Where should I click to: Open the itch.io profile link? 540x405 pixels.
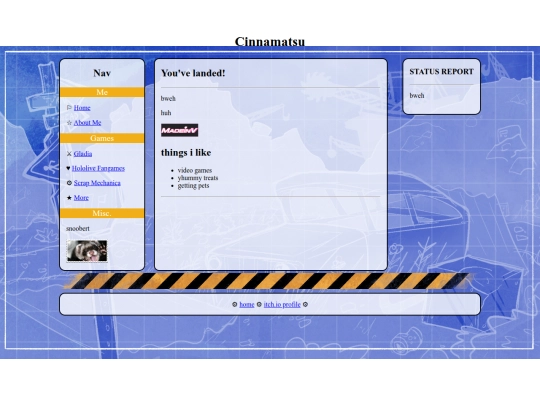pos(282,304)
